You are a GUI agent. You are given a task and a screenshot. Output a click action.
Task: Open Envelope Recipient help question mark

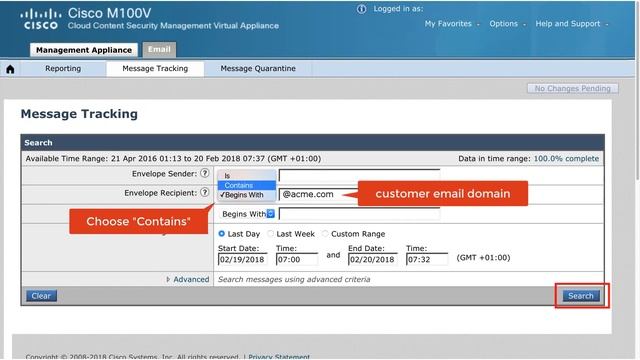[x=205, y=192]
